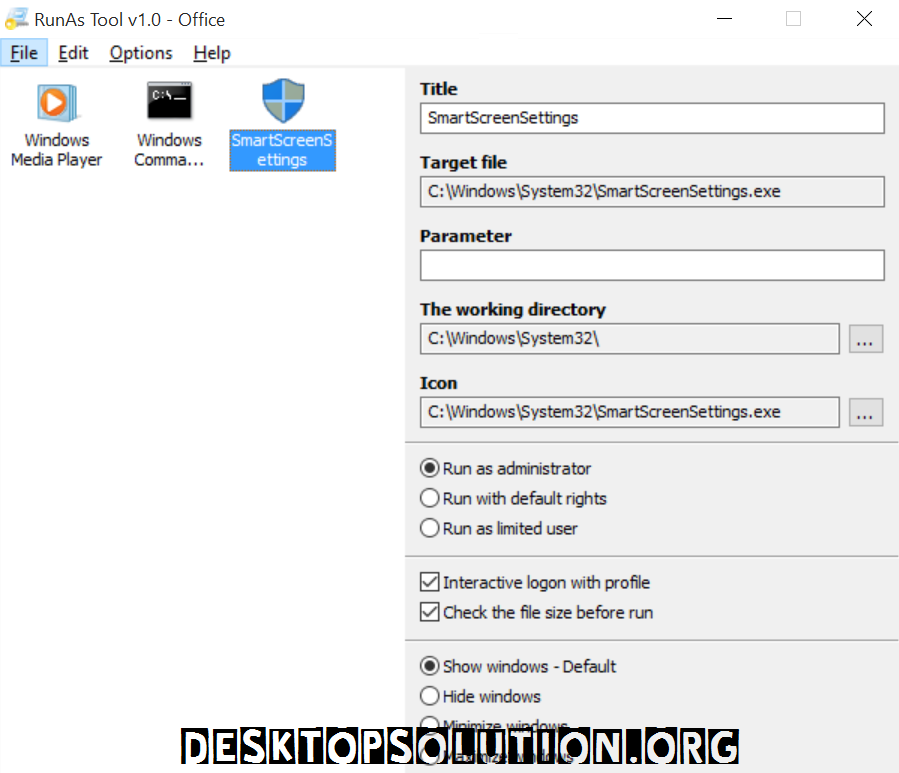Click into the Title input field
The height and width of the screenshot is (773, 899).
tap(652, 118)
